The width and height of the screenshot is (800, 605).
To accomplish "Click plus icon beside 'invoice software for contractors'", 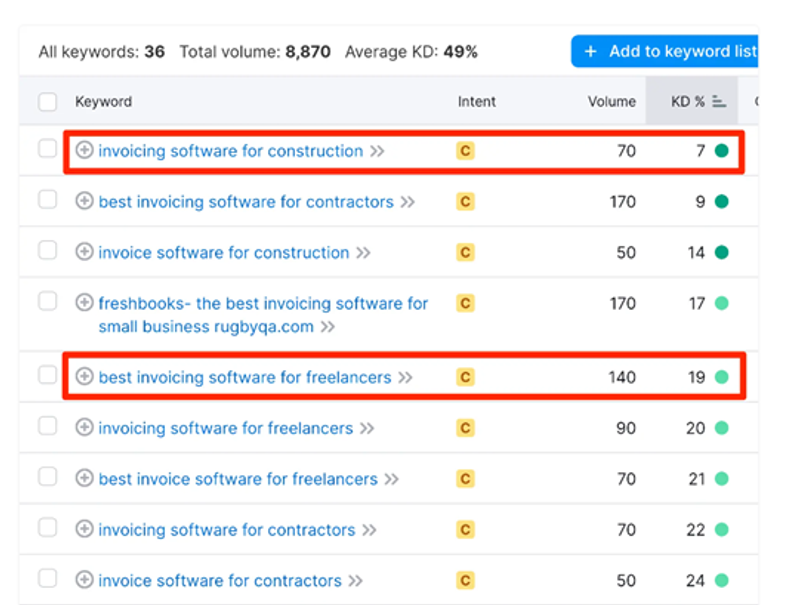I will click(x=84, y=580).
